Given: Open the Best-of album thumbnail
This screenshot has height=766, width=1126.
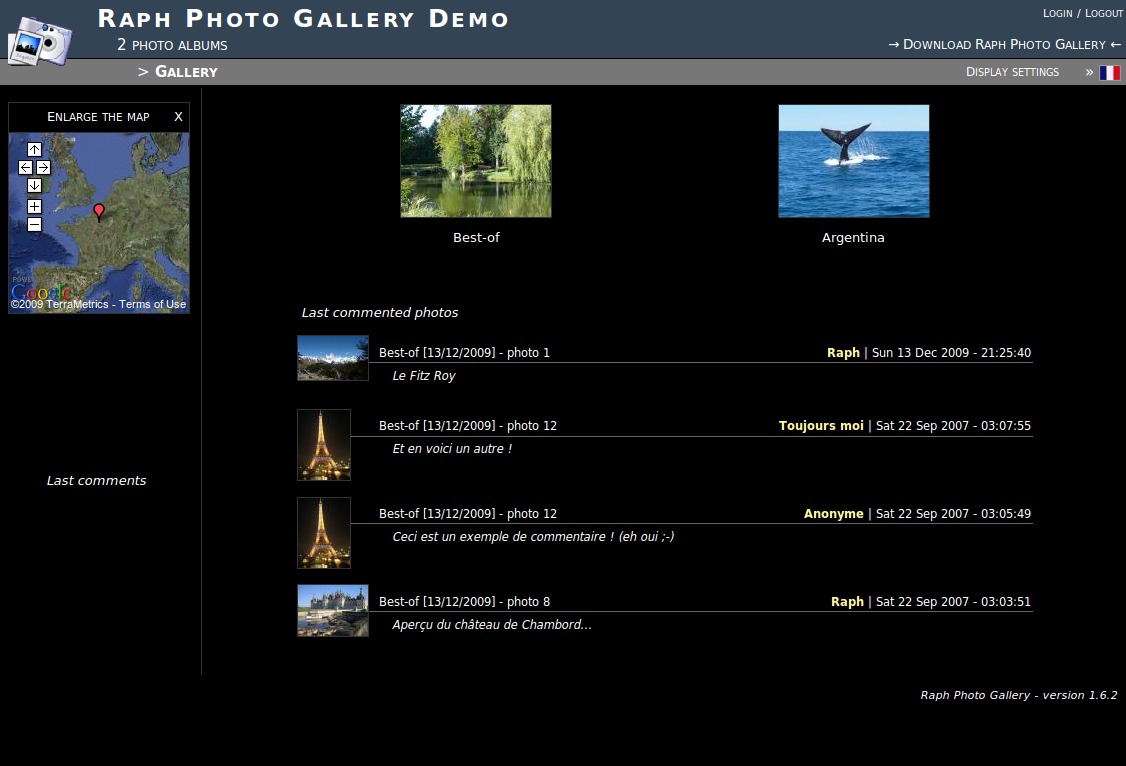Looking at the screenshot, I should (476, 161).
